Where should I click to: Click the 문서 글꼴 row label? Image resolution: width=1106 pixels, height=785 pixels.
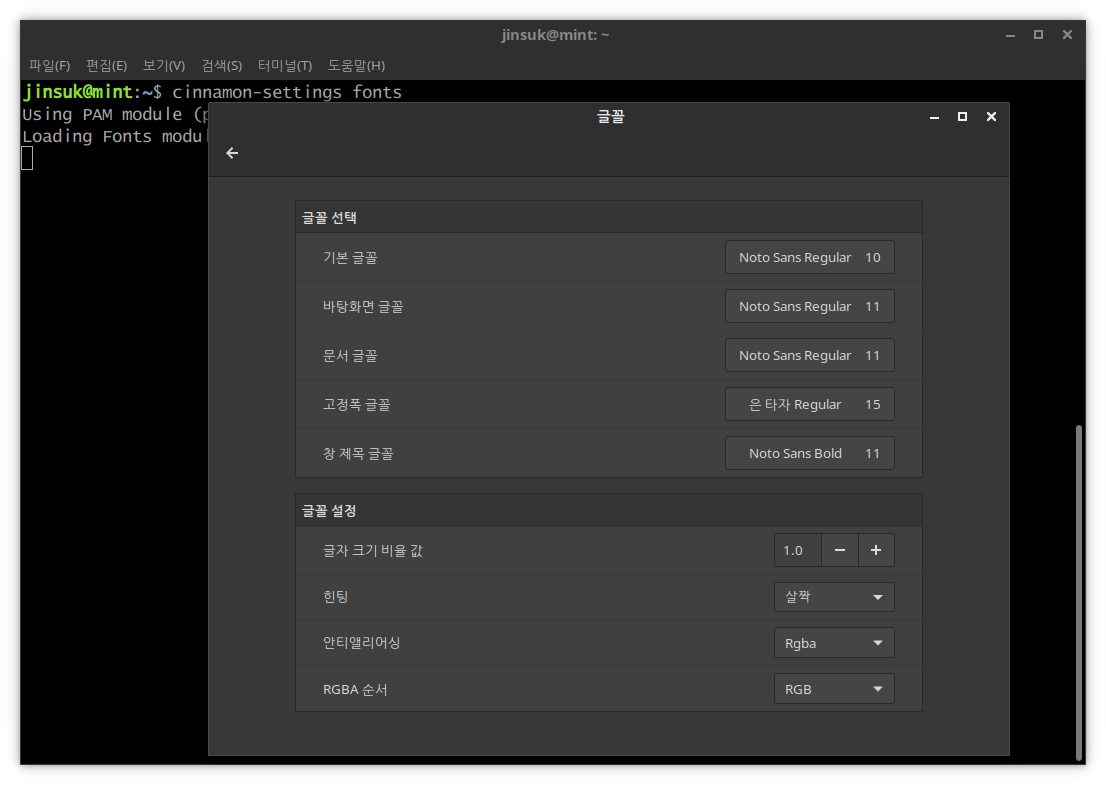tap(350, 355)
